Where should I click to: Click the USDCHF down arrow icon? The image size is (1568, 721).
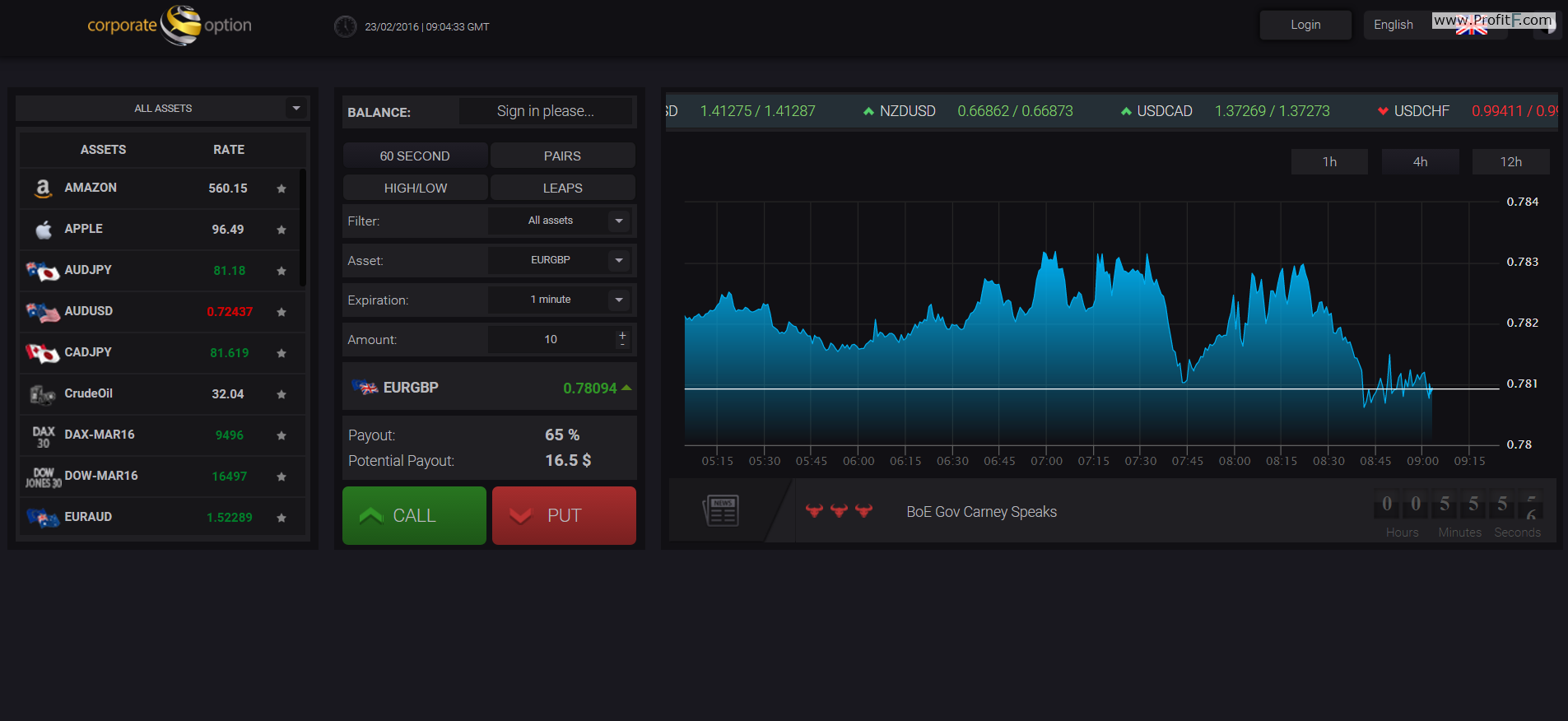[x=1383, y=111]
